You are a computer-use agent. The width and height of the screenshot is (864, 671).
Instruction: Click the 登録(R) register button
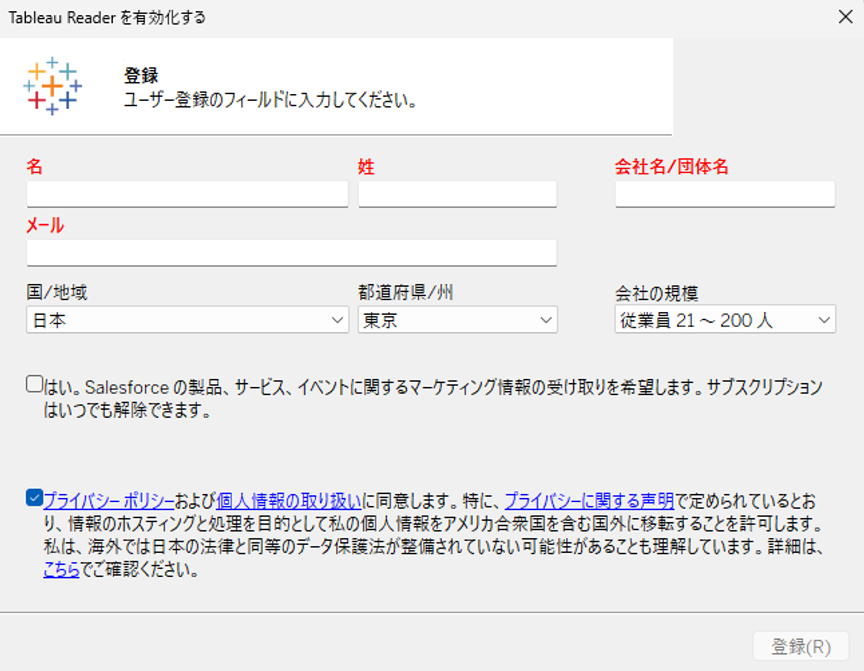[x=801, y=646]
